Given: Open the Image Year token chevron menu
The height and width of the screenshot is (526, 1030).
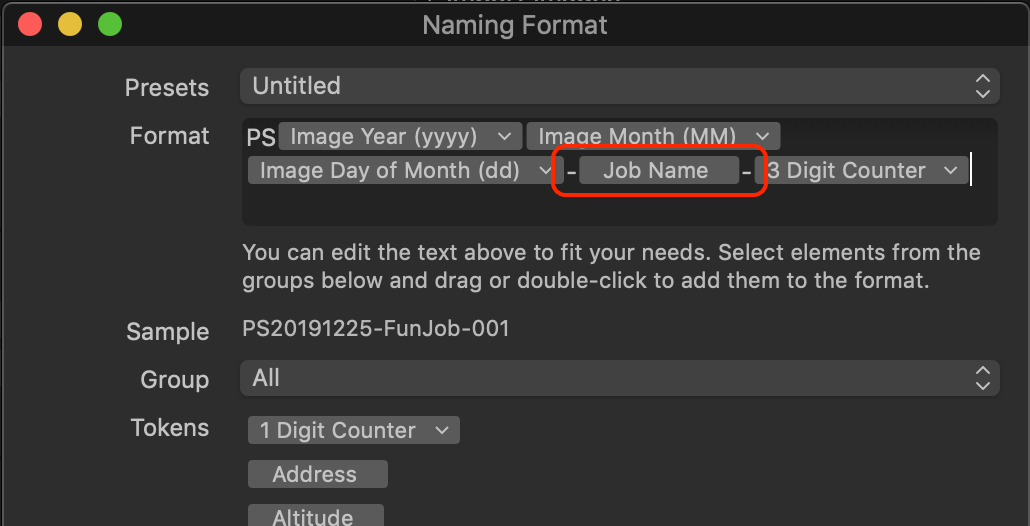Looking at the screenshot, I should click(504, 137).
